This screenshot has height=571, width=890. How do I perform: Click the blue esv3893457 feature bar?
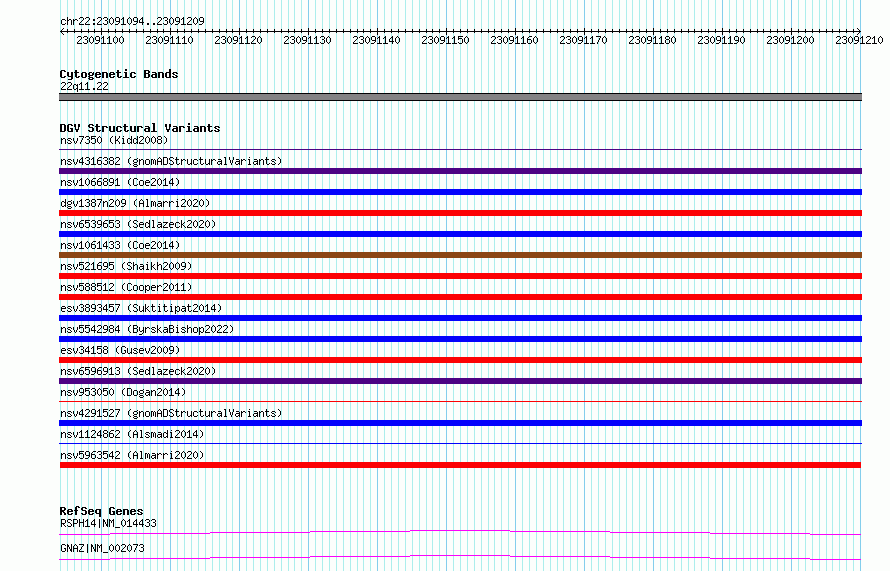tap(460, 318)
